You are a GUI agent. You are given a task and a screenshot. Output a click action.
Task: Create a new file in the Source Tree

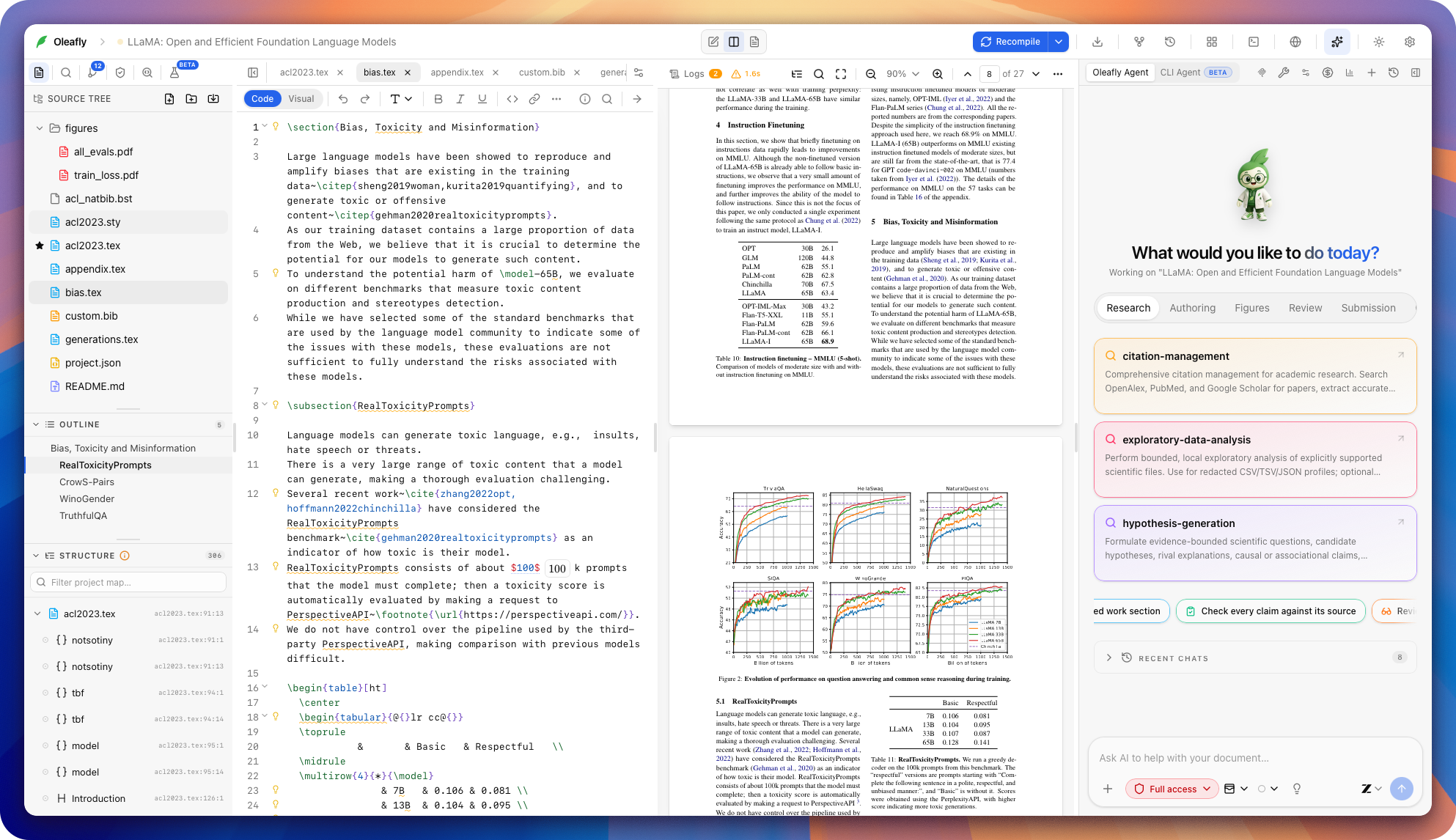169,99
